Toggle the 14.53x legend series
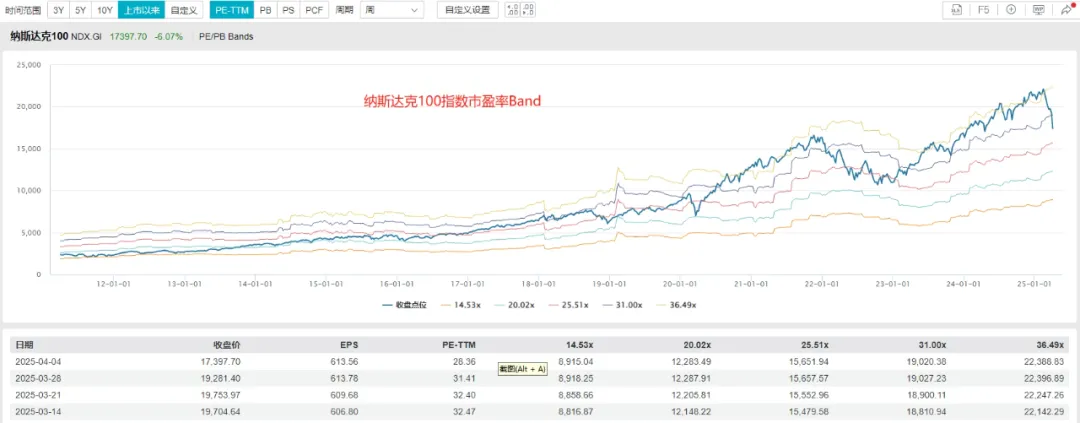The image size is (1080, 423). [459, 304]
